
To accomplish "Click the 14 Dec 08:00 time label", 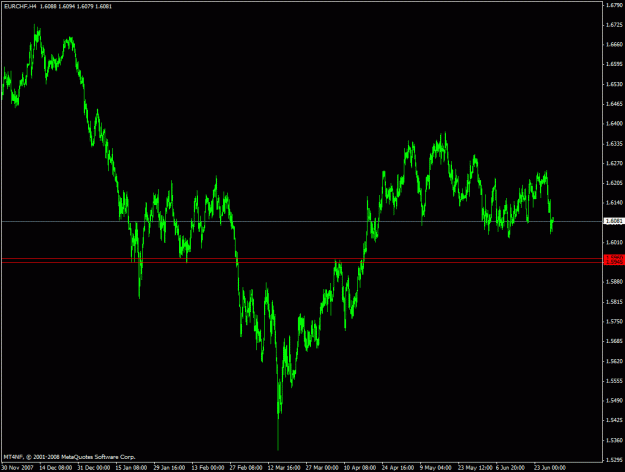I will (x=55, y=468).
